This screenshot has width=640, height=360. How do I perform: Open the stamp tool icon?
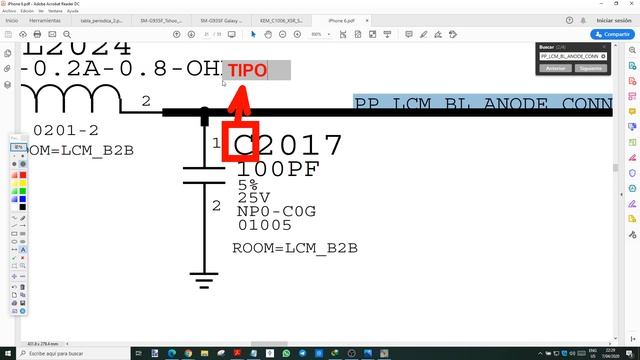(453, 35)
